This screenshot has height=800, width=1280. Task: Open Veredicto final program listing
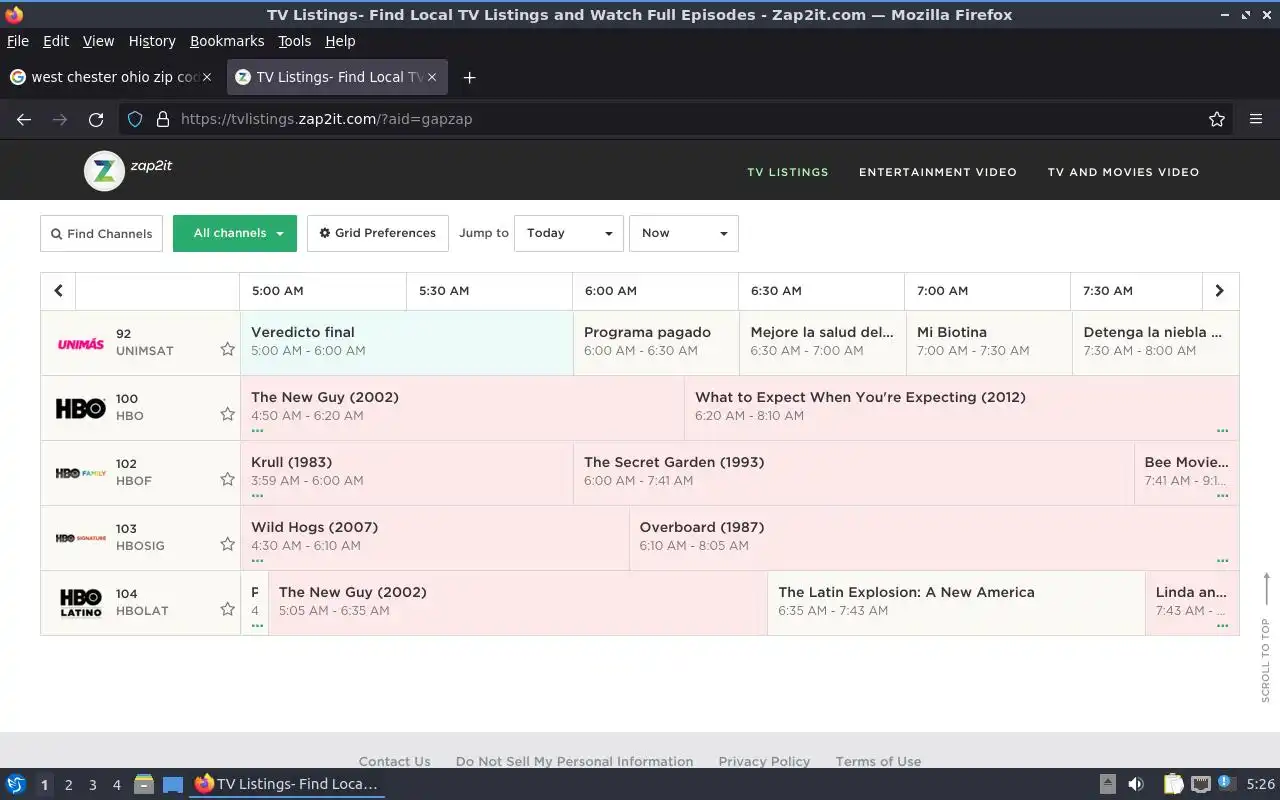(407, 343)
